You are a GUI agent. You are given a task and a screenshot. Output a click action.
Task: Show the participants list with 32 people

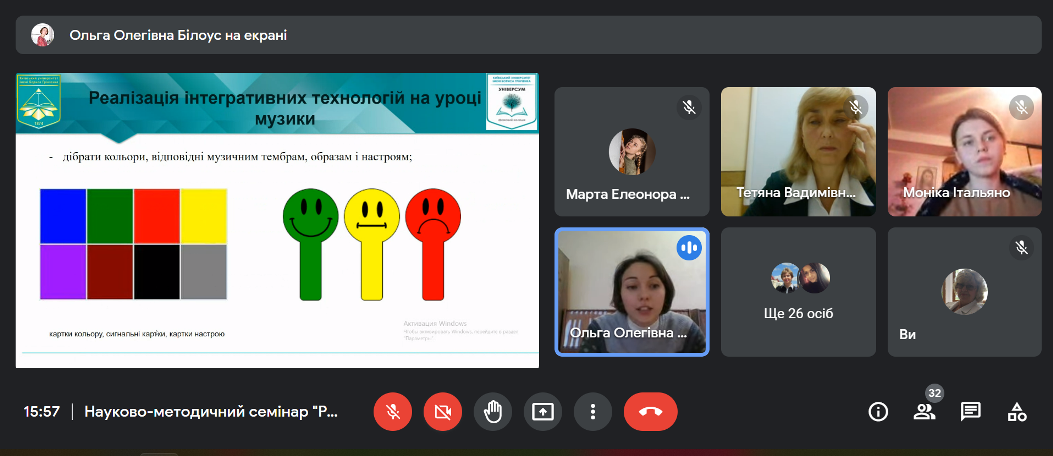click(924, 411)
